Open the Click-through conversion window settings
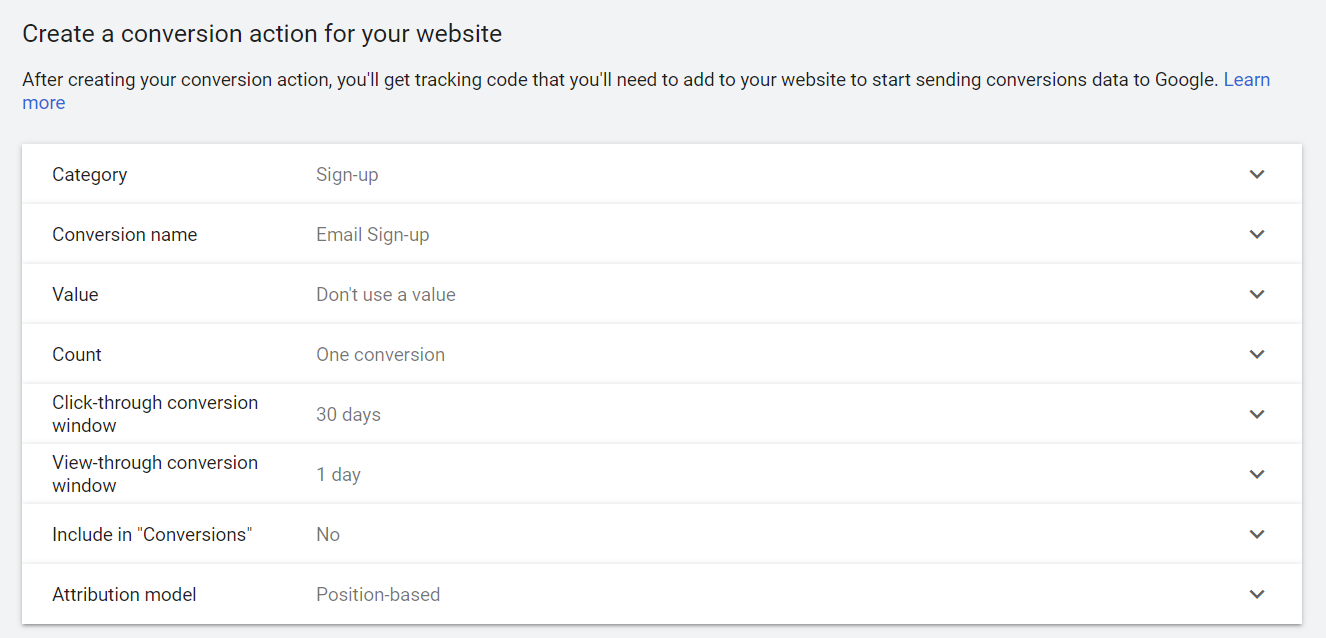Screen dimensions: 1326x638 (x=1257, y=413)
